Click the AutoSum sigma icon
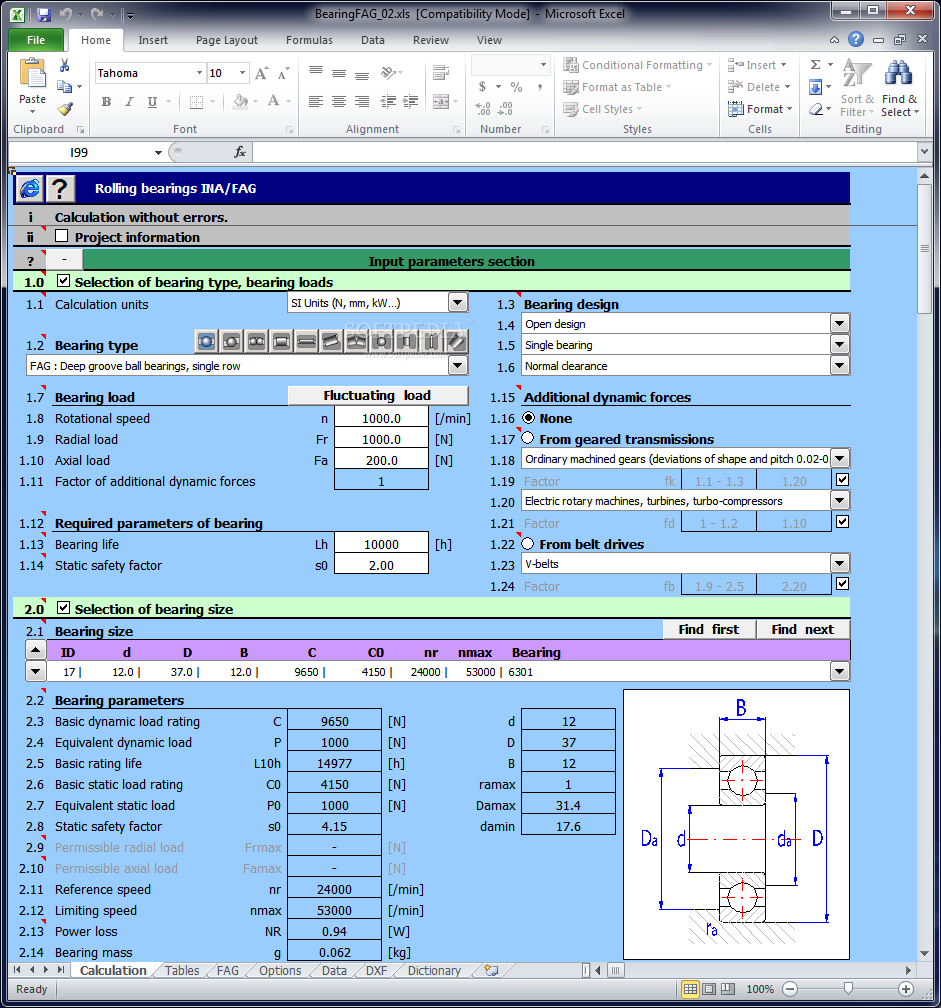 815,64
